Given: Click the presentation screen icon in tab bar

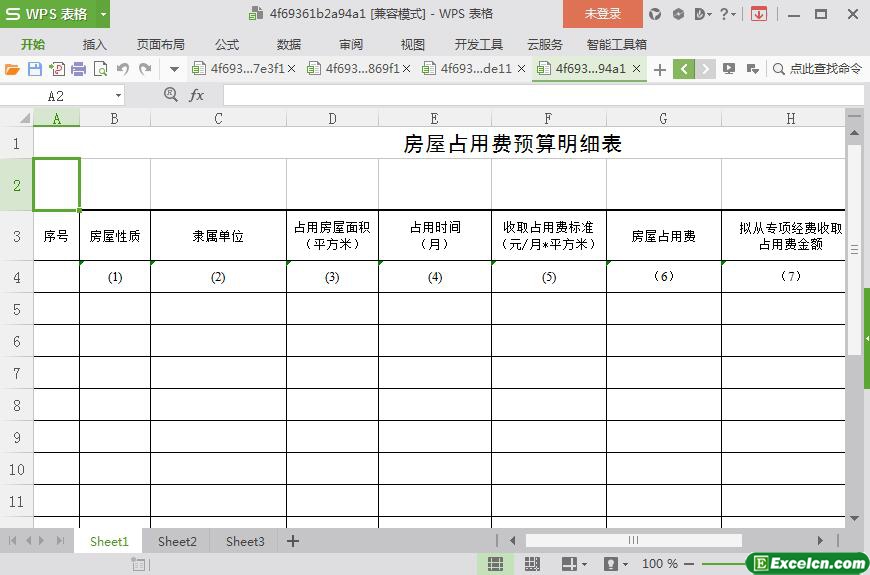Looking at the screenshot, I should click(x=729, y=69).
